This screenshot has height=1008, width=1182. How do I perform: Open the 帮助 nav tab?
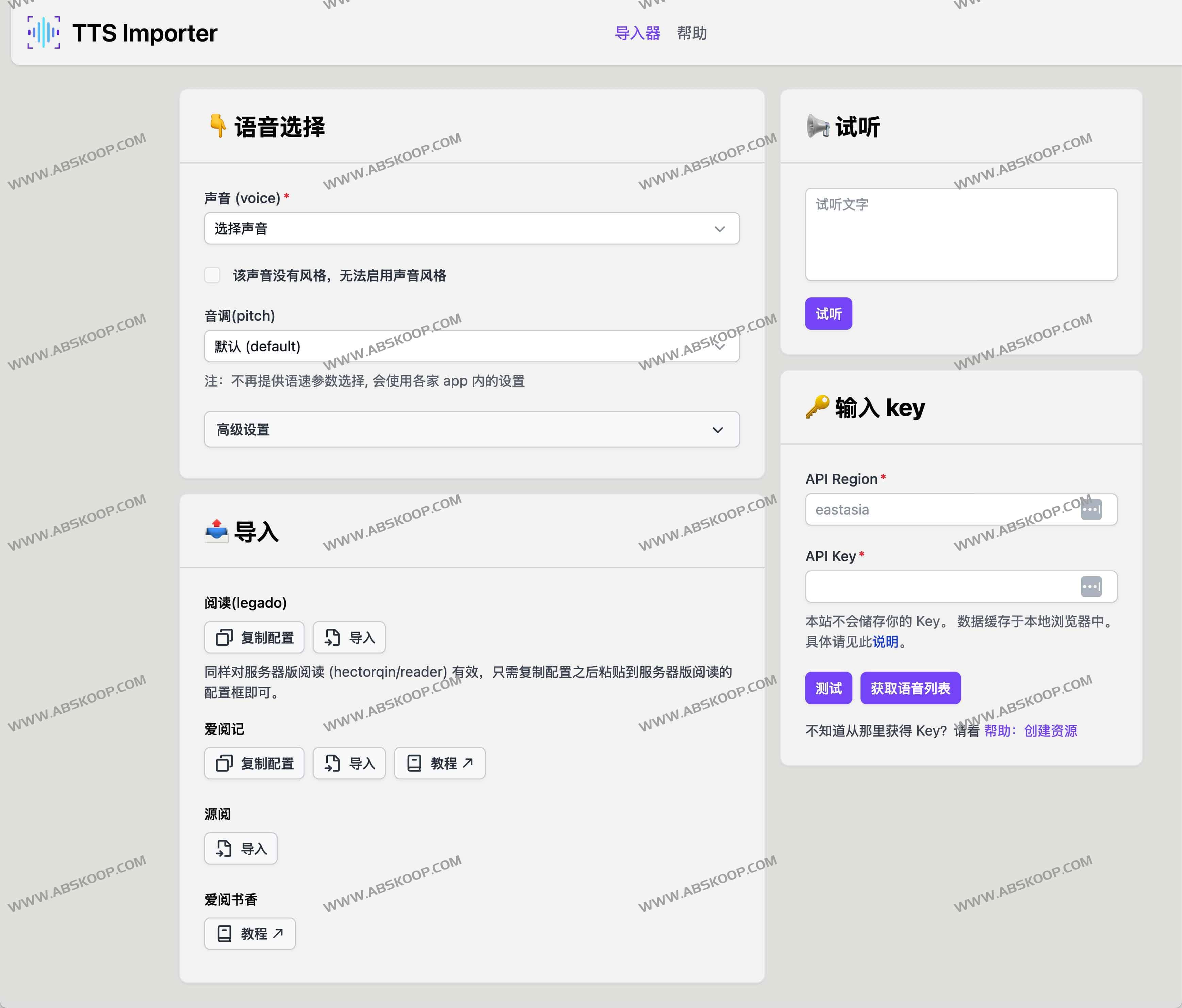coord(691,33)
